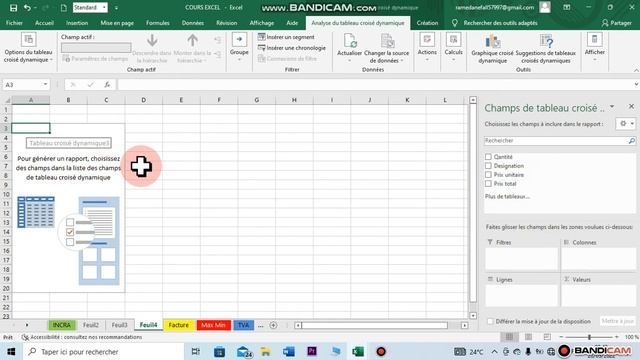Screen dimensions: 640x360
Task: Select the INCRA sheet tab
Action: 62,325
